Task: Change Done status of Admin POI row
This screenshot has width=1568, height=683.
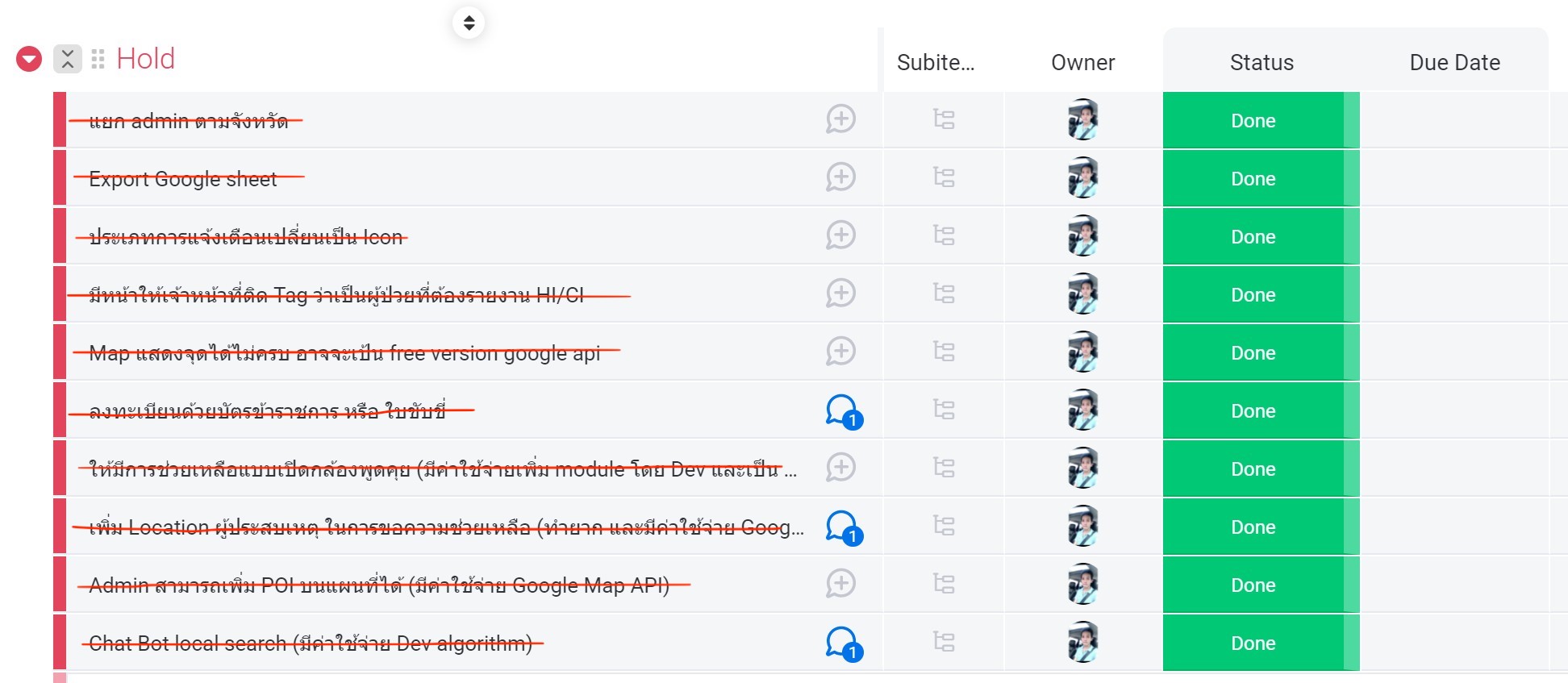Action: [1261, 585]
